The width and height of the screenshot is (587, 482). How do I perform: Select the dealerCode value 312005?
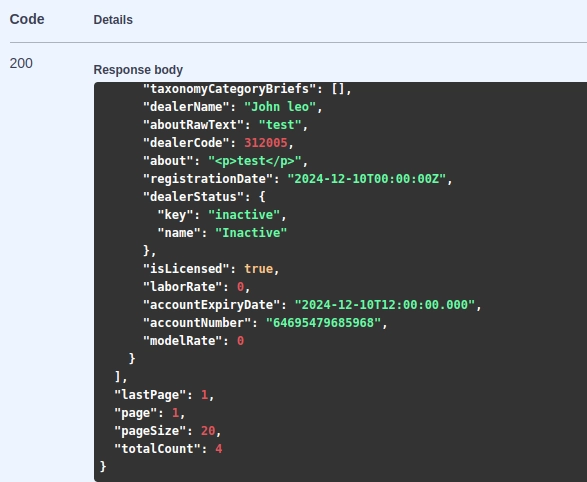(266, 143)
